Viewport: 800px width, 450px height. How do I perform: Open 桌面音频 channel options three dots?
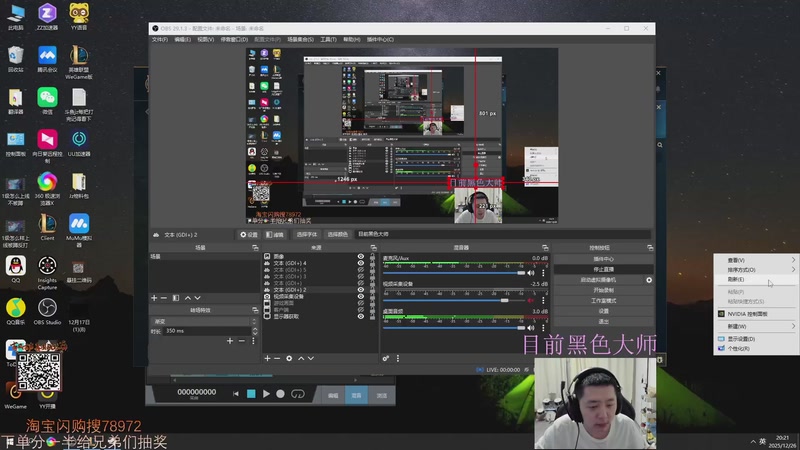(x=543, y=328)
